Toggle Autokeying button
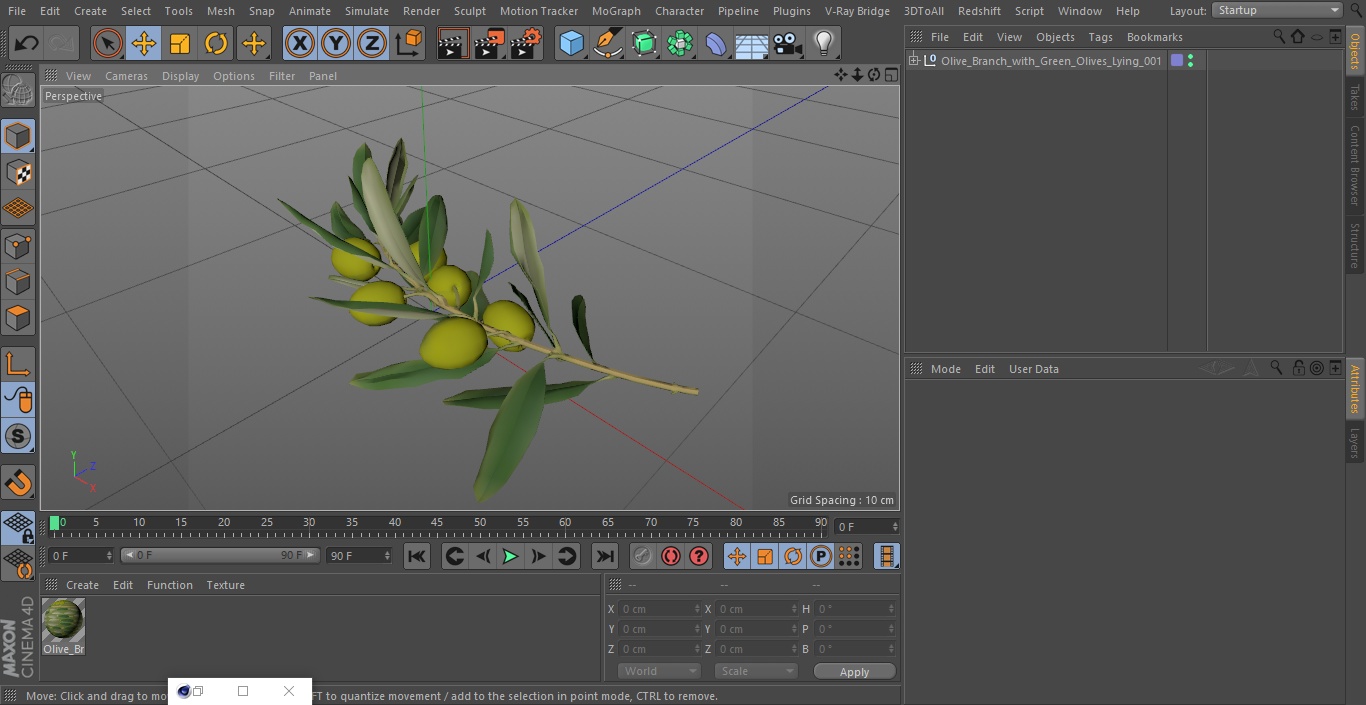 coord(671,556)
